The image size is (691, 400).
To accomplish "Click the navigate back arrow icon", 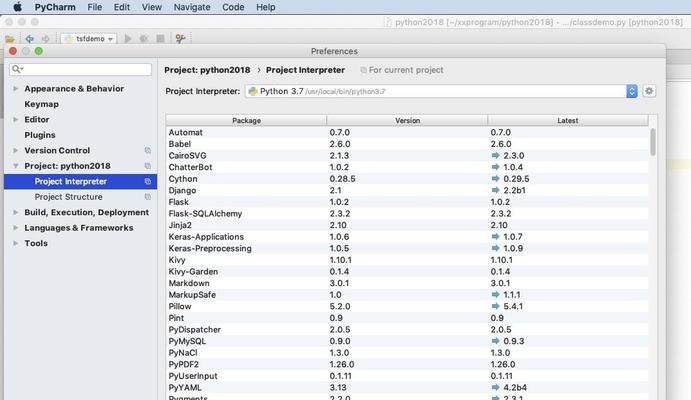I will 30,39.
